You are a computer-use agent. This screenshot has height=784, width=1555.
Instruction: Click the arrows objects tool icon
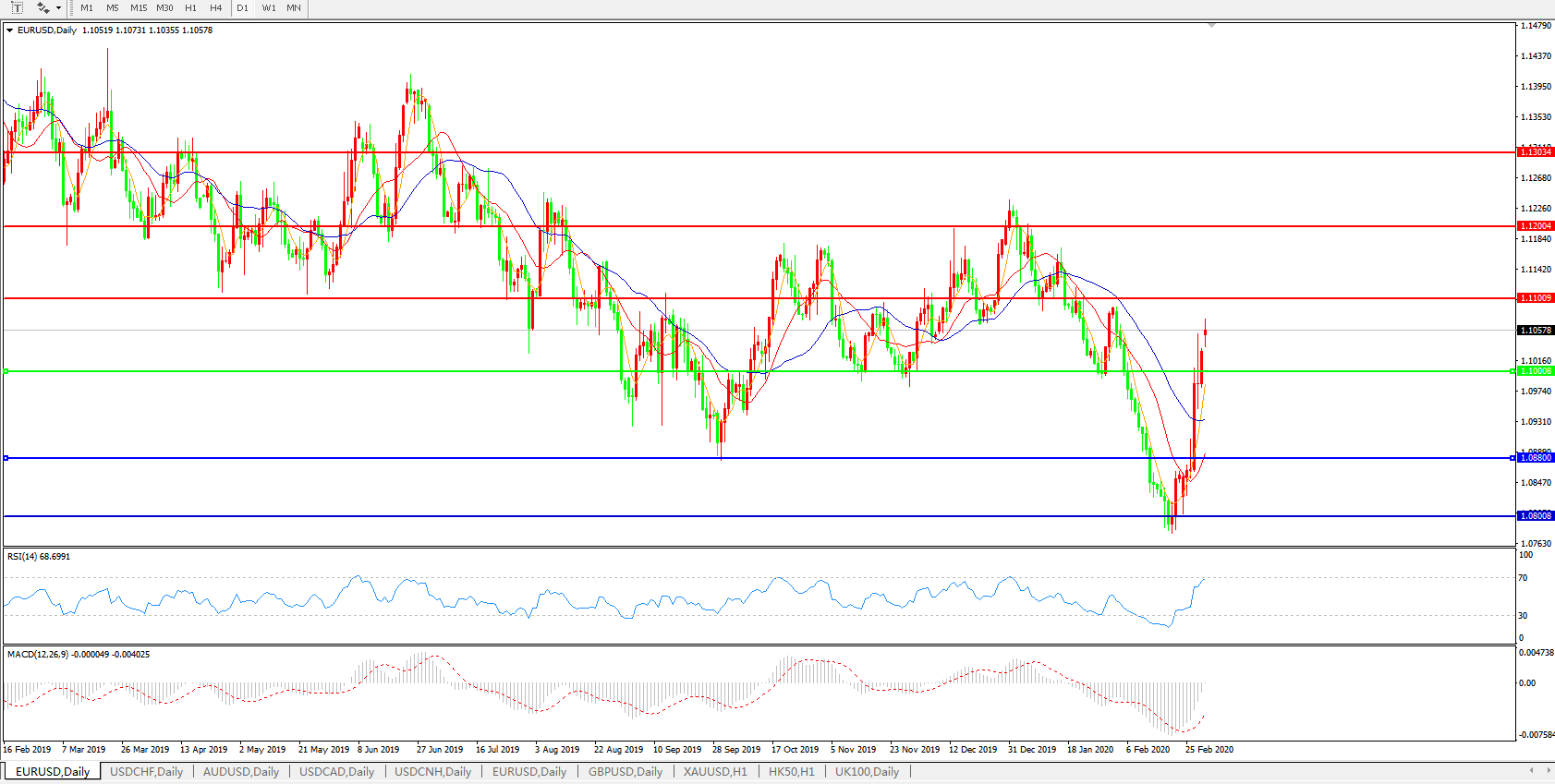[x=43, y=7]
